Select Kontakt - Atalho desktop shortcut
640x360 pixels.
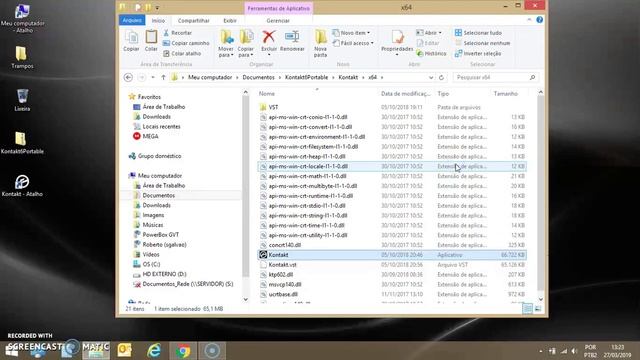coord(22,186)
